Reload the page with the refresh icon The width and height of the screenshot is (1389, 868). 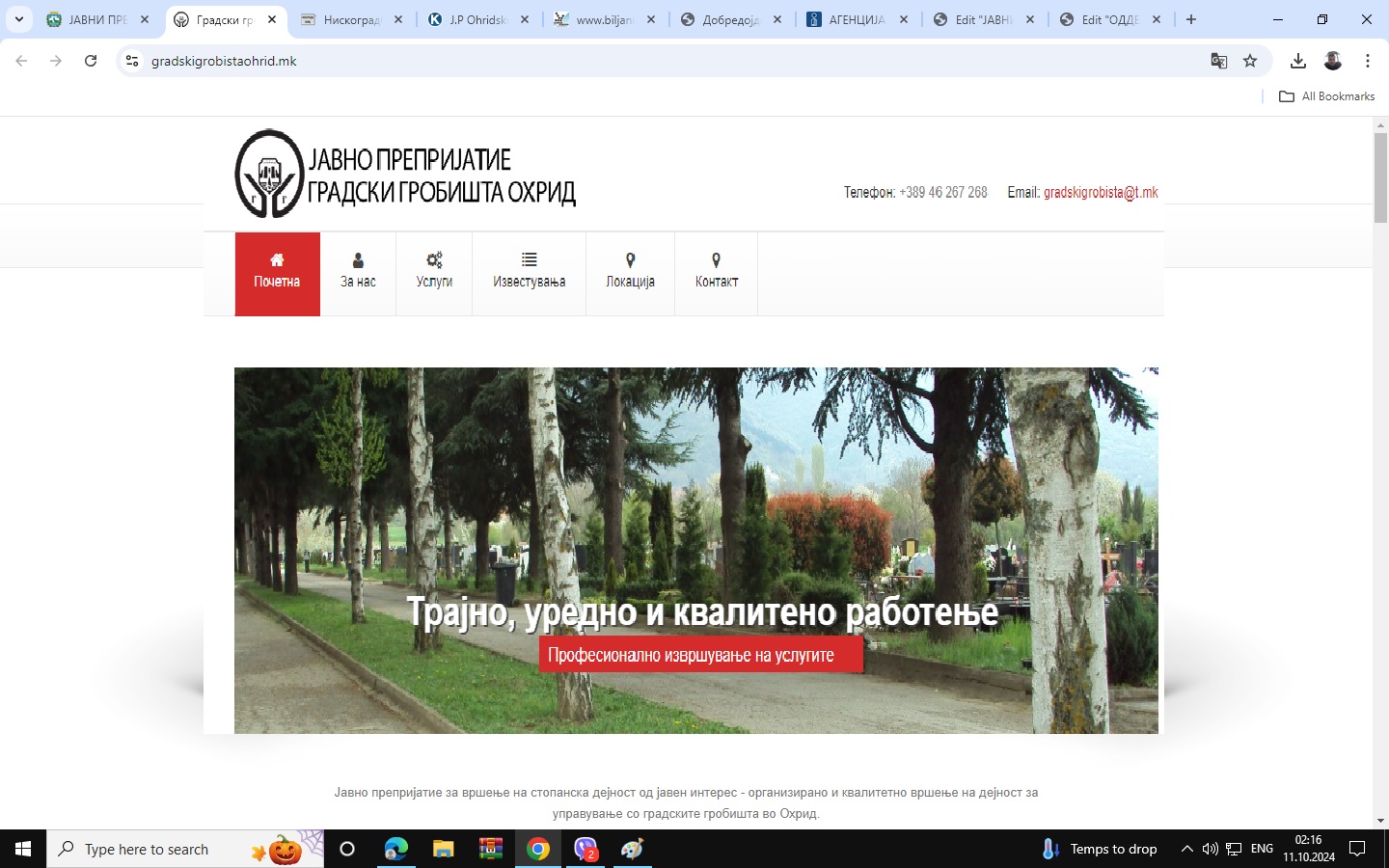click(91, 61)
